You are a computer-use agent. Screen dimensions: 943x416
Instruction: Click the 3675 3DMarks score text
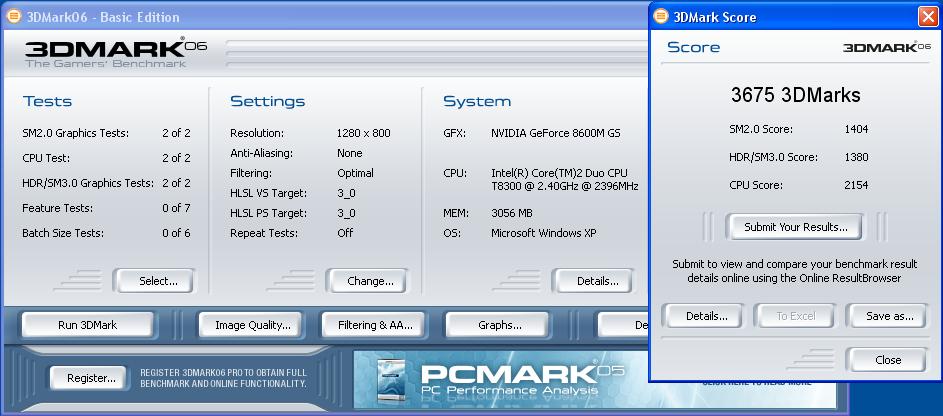tap(795, 95)
